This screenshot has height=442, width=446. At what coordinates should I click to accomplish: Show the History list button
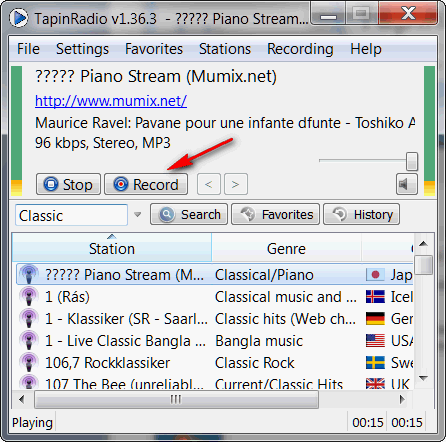361,214
